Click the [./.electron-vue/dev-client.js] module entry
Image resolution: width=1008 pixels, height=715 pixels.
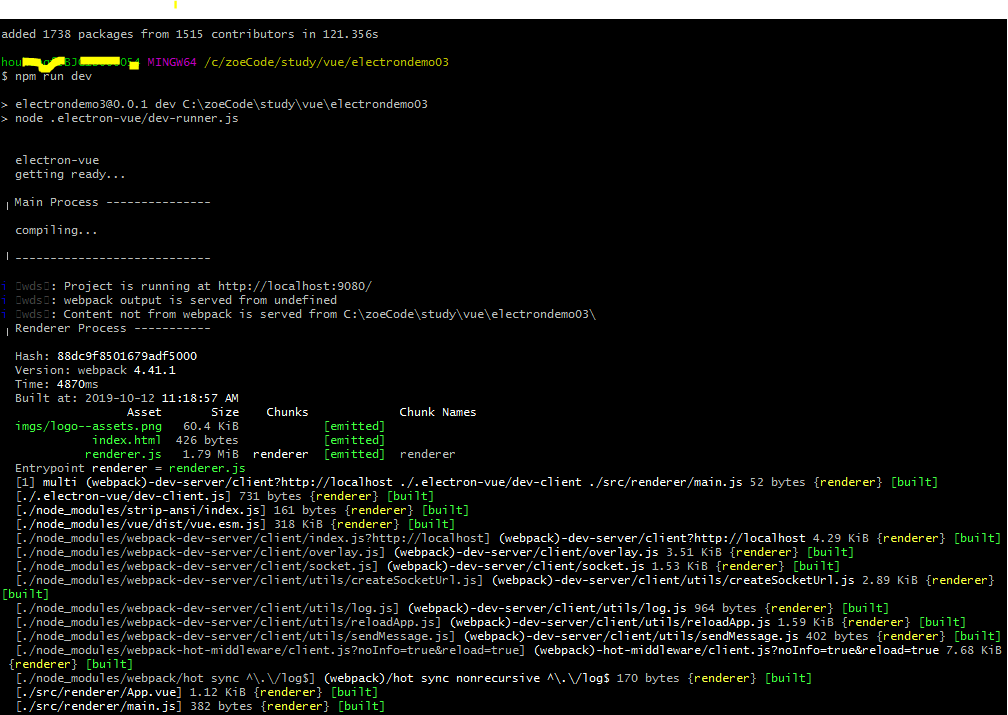tap(123, 496)
